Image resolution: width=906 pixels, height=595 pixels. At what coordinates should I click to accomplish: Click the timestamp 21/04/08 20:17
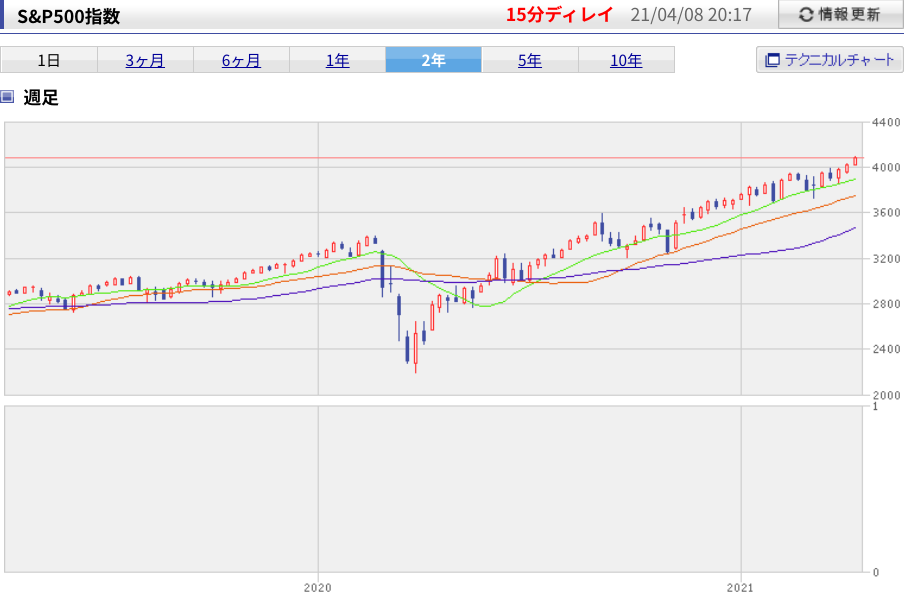691,15
